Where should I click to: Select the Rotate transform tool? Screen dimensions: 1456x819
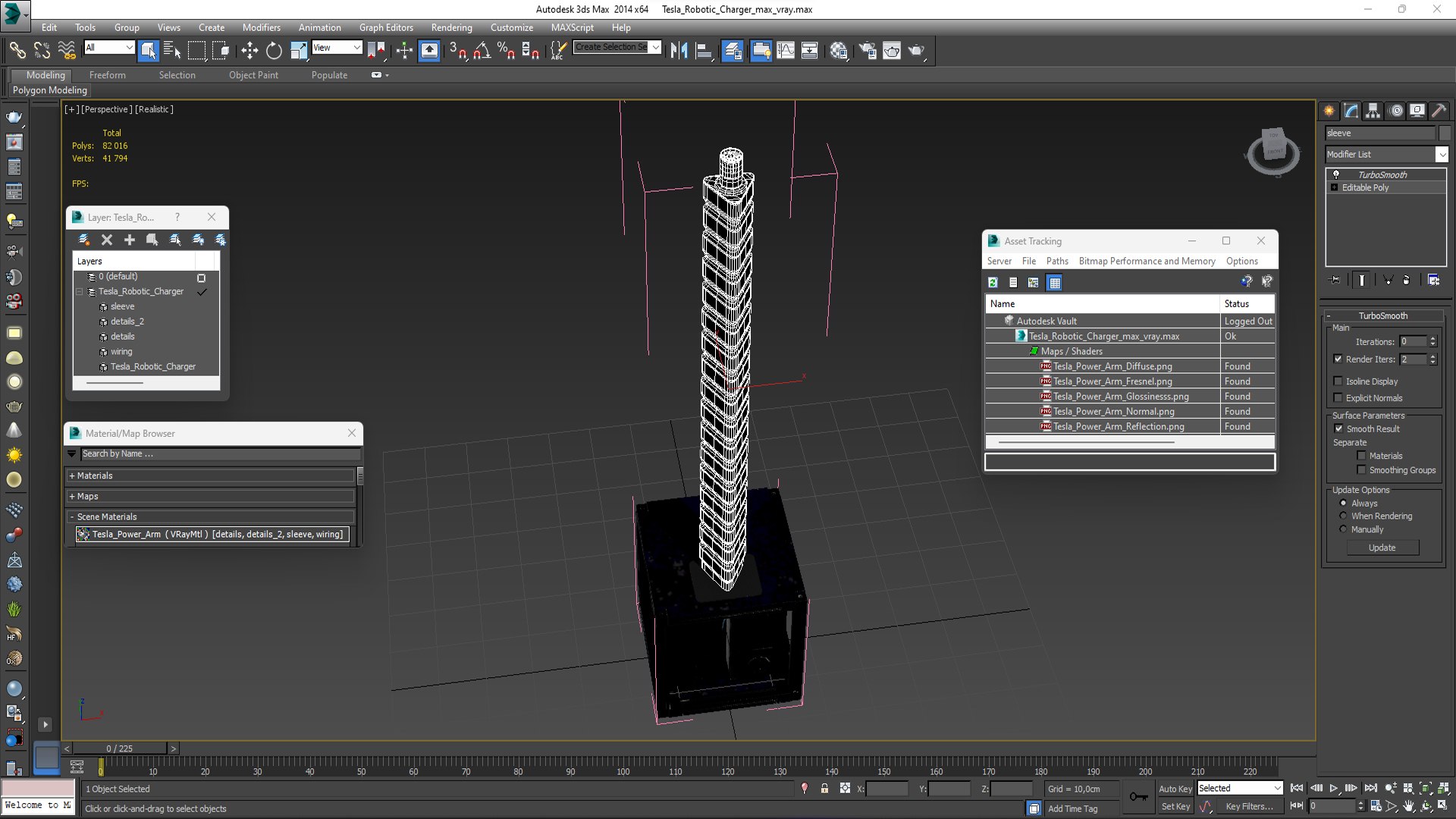click(x=274, y=51)
